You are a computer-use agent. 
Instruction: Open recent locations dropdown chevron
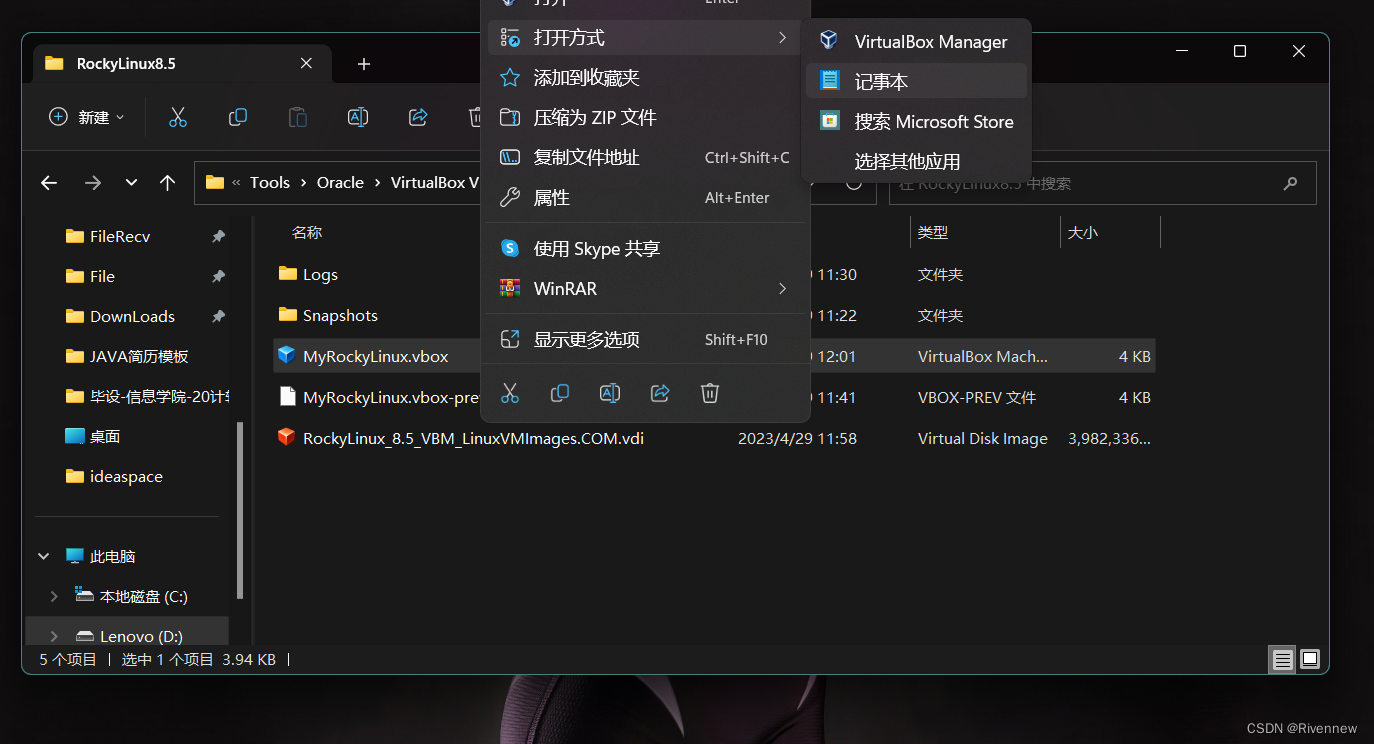131,183
